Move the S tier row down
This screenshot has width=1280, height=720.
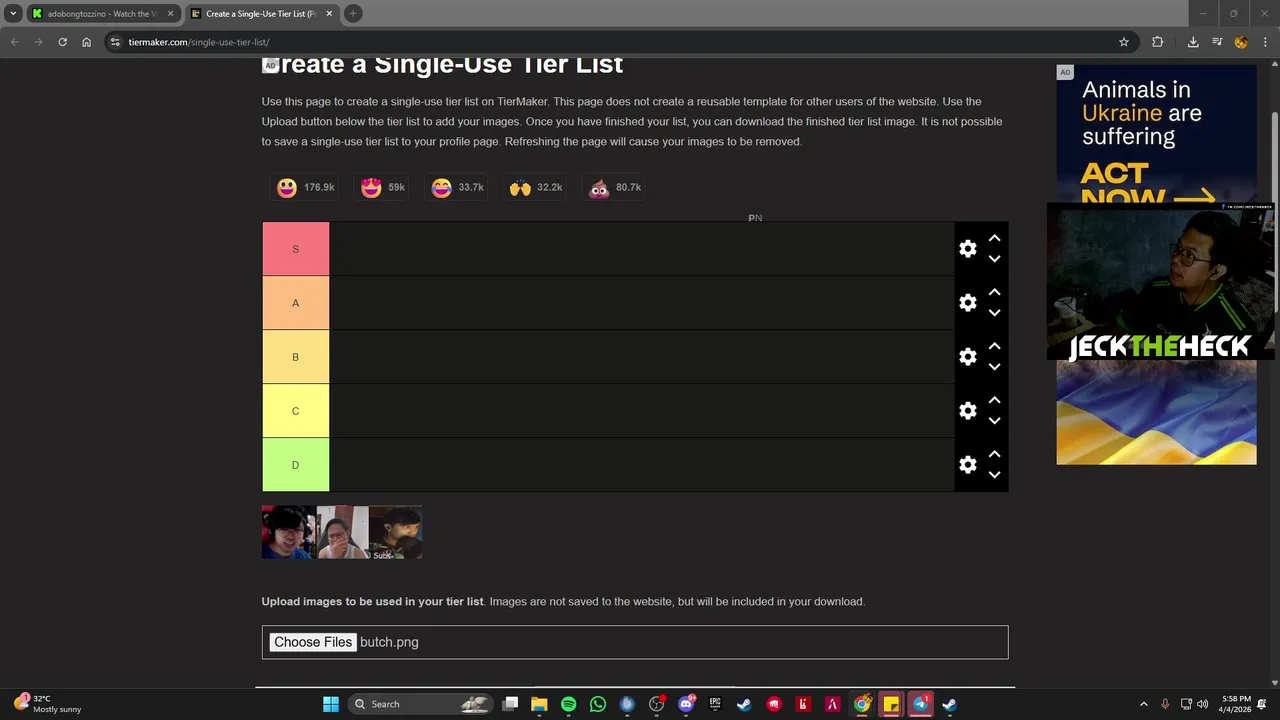click(994, 259)
